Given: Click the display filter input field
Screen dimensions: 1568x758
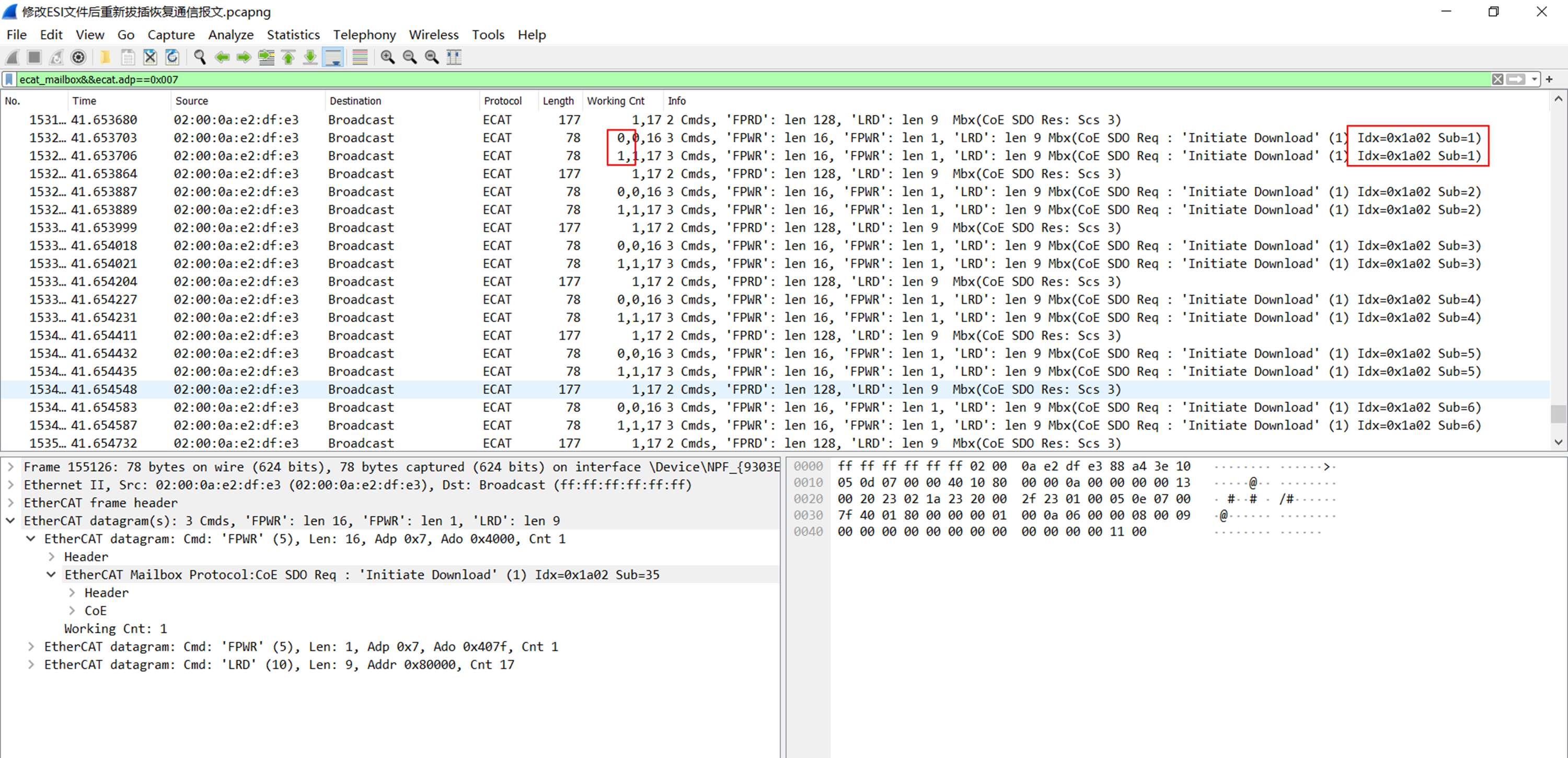Looking at the screenshot, I should (731, 79).
